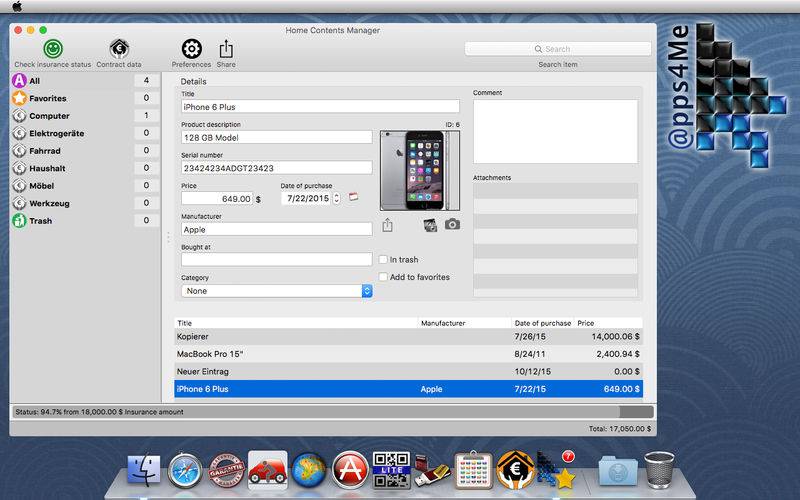The width and height of the screenshot is (800, 500).
Task: Click the Product description field
Action: (x=277, y=137)
